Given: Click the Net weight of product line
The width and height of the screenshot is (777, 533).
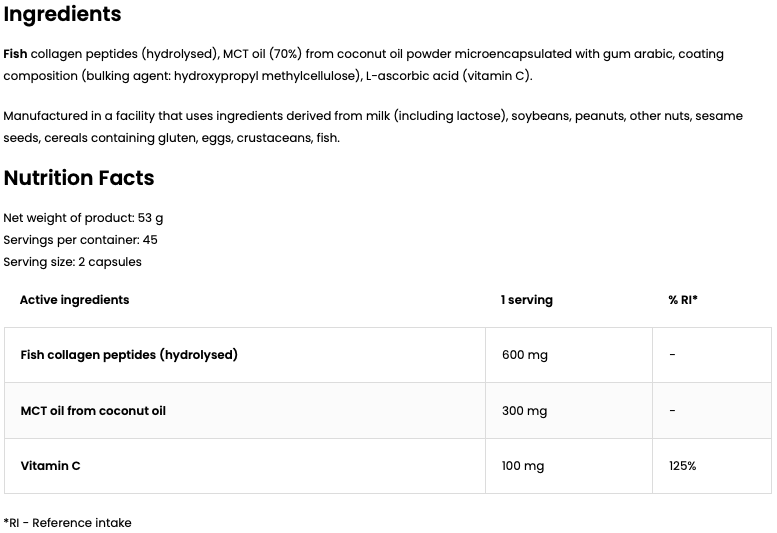Looking at the screenshot, I should 83,218.
